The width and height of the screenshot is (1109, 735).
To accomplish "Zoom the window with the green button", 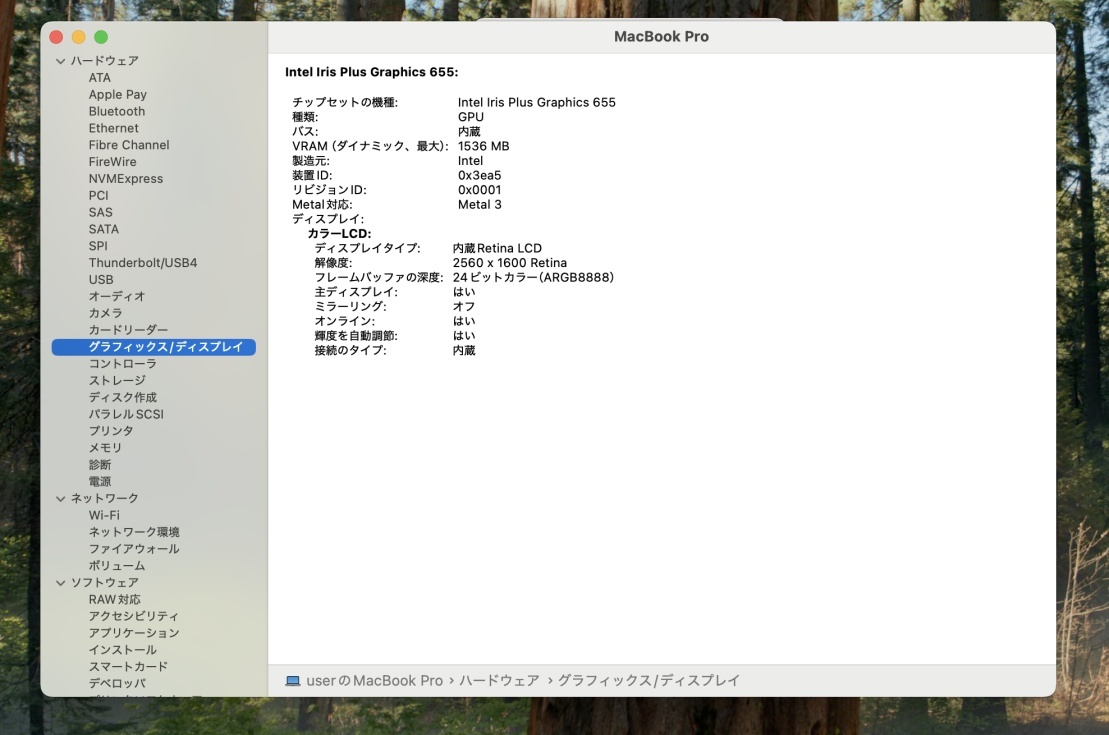I will (x=101, y=37).
